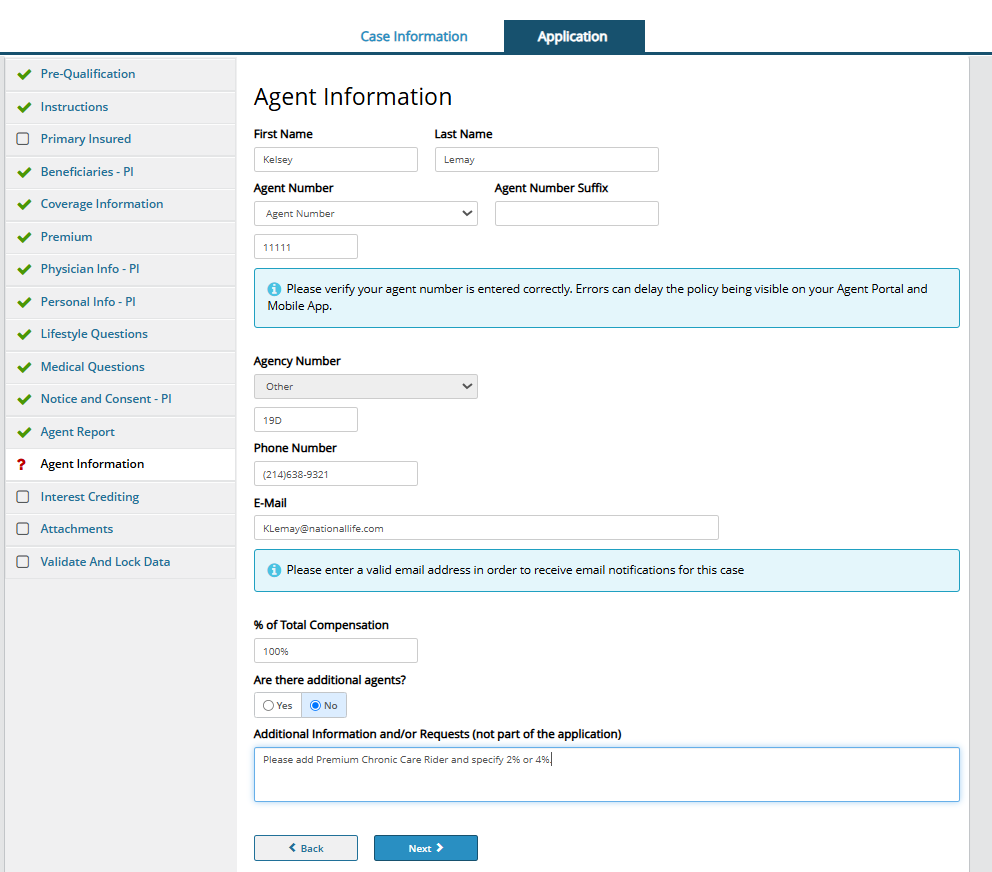
Task: Switch to the Case Information tab
Action: [414, 36]
